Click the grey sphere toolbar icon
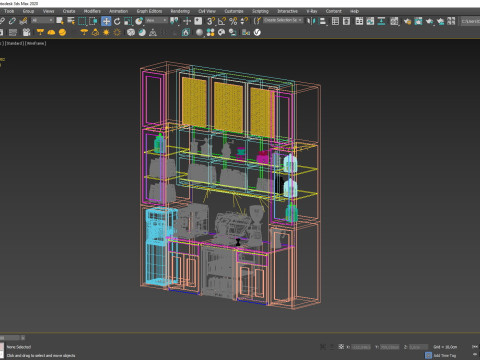Screen dimensions: 480x360 (199, 32)
